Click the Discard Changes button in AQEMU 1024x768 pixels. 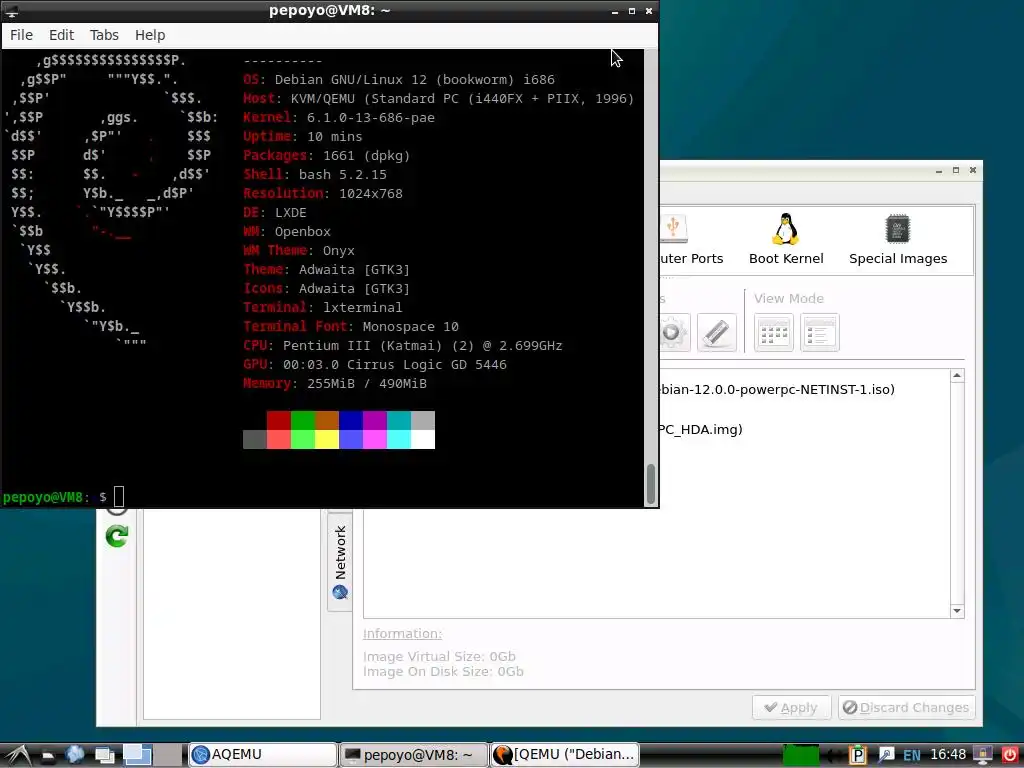pos(906,707)
